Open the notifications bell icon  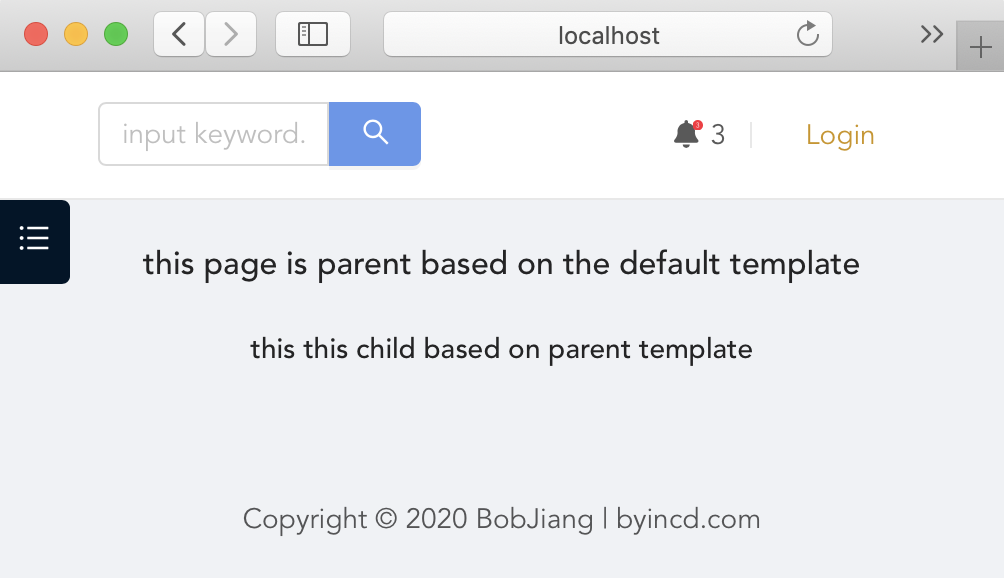(x=686, y=134)
